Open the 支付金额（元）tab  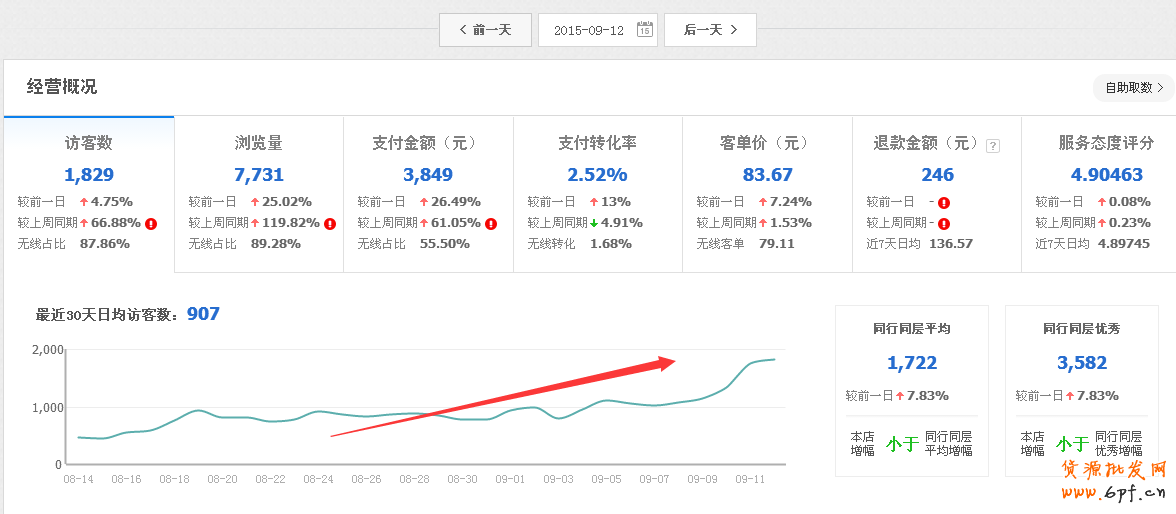pos(428,143)
